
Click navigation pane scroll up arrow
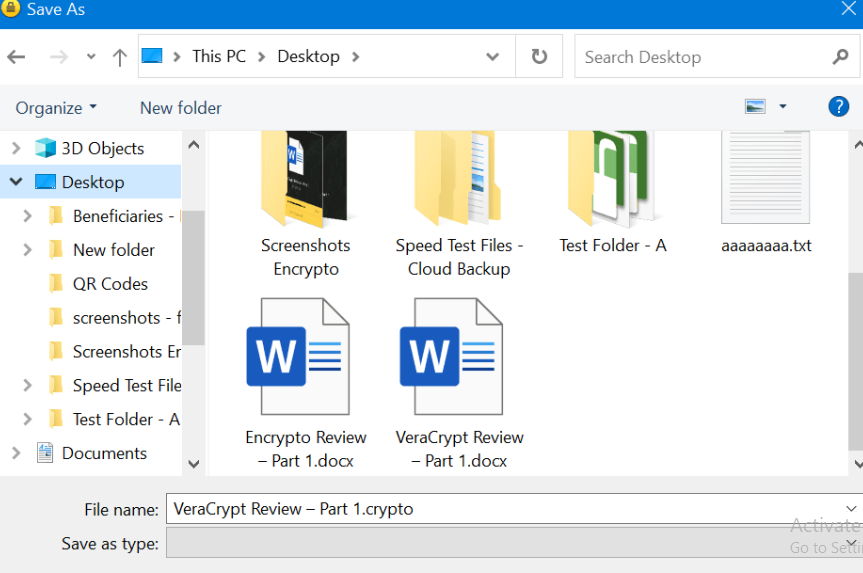[x=194, y=145]
